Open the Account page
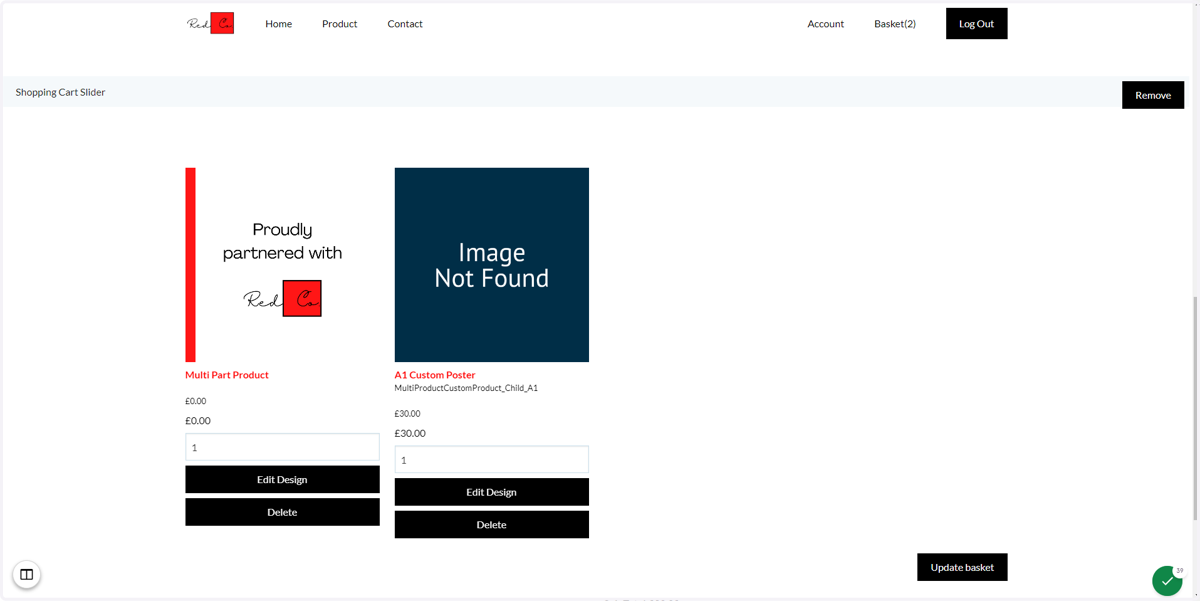The image size is (1200, 601). coord(826,24)
